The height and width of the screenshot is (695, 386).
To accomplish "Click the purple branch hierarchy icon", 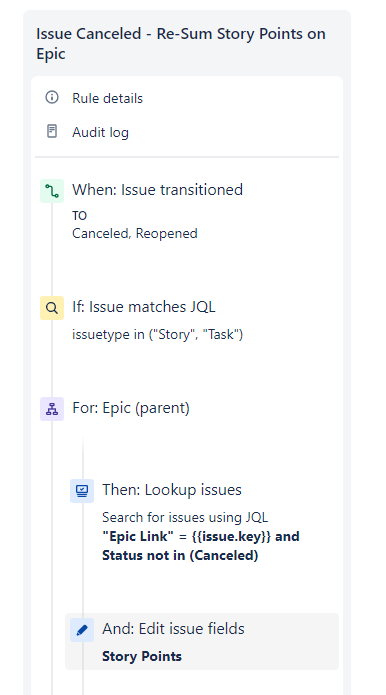I will (x=52, y=409).
